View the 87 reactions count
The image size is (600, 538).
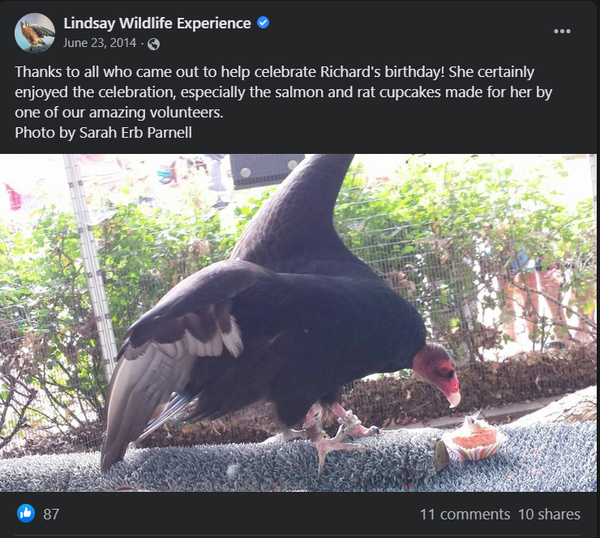[51, 514]
